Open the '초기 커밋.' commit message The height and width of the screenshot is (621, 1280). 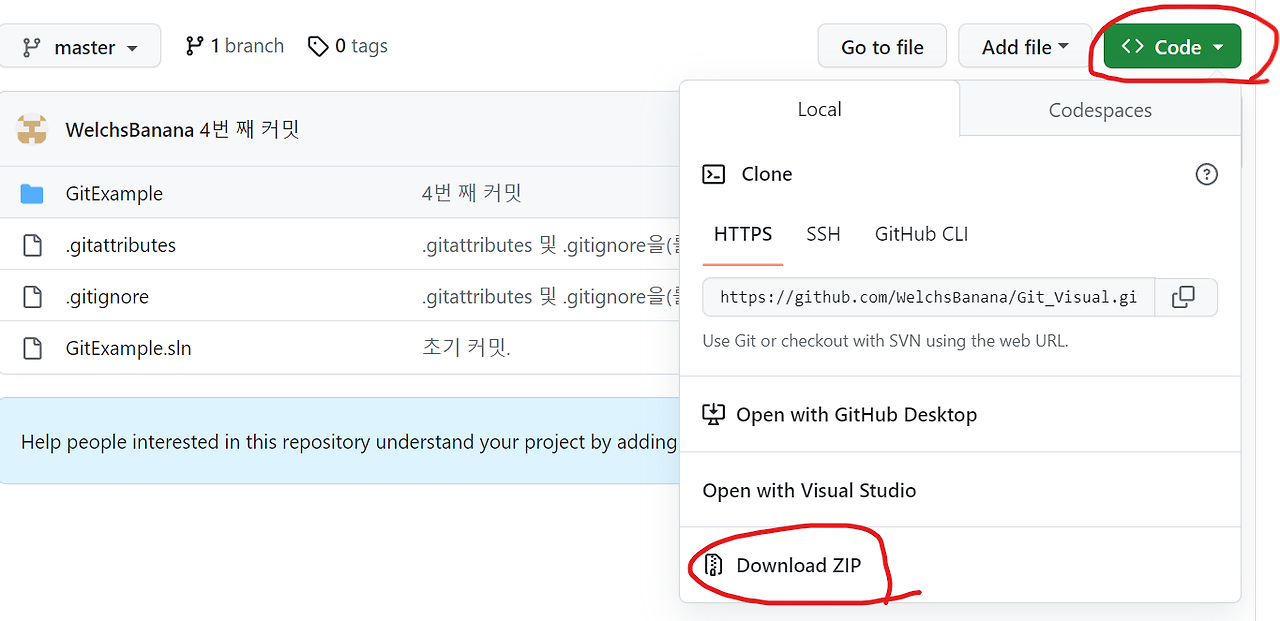point(466,348)
